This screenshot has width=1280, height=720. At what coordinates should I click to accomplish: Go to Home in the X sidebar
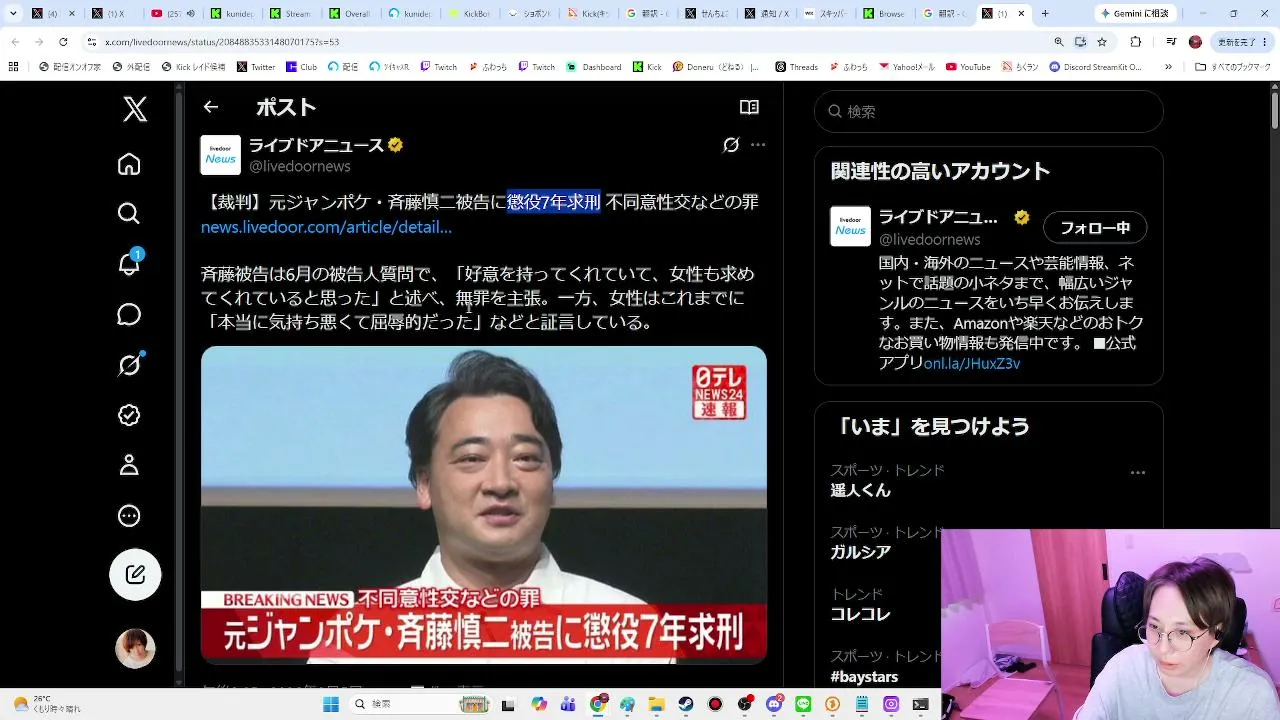tap(129, 164)
